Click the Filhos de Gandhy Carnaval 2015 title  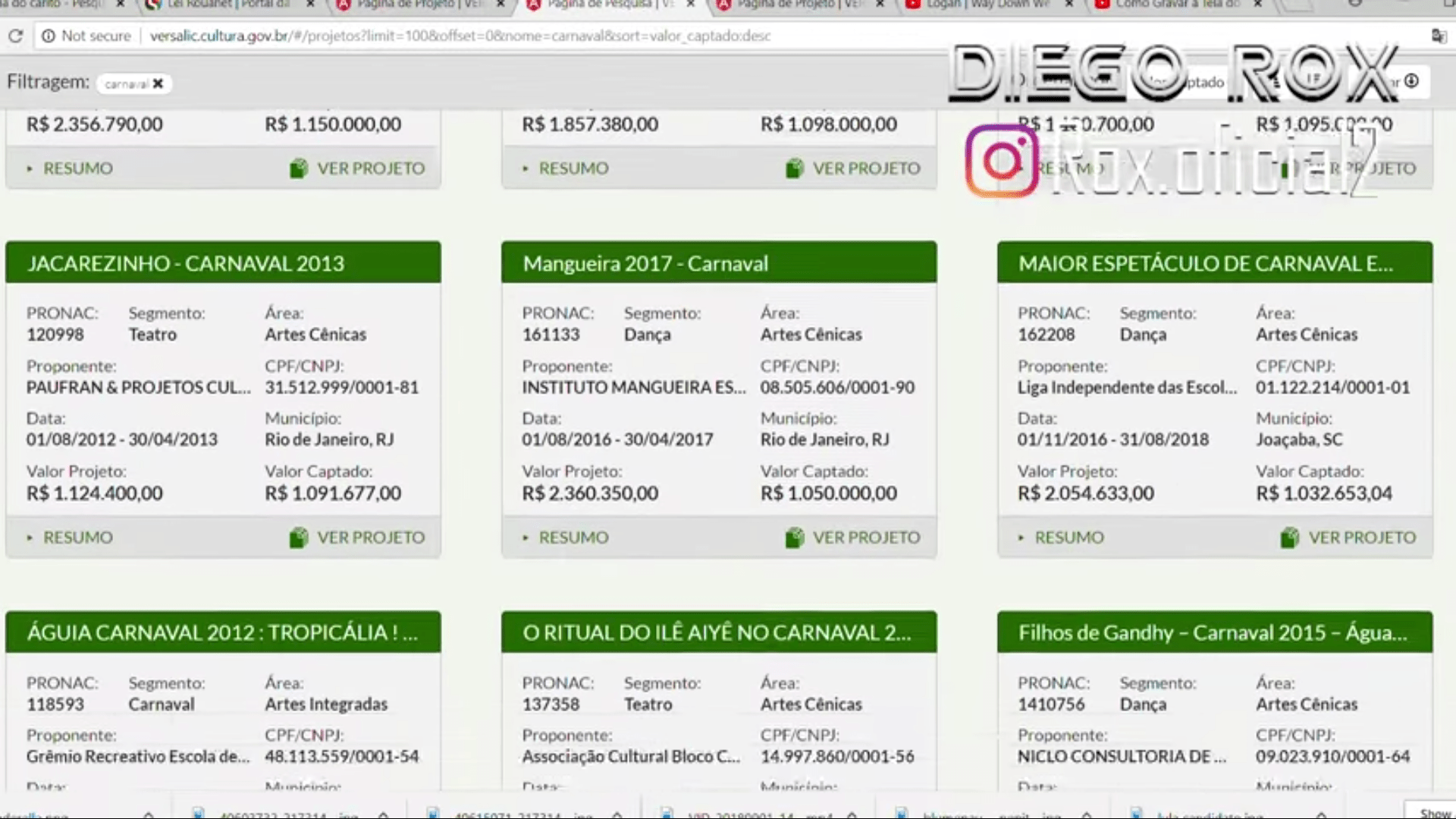(x=1213, y=632)
